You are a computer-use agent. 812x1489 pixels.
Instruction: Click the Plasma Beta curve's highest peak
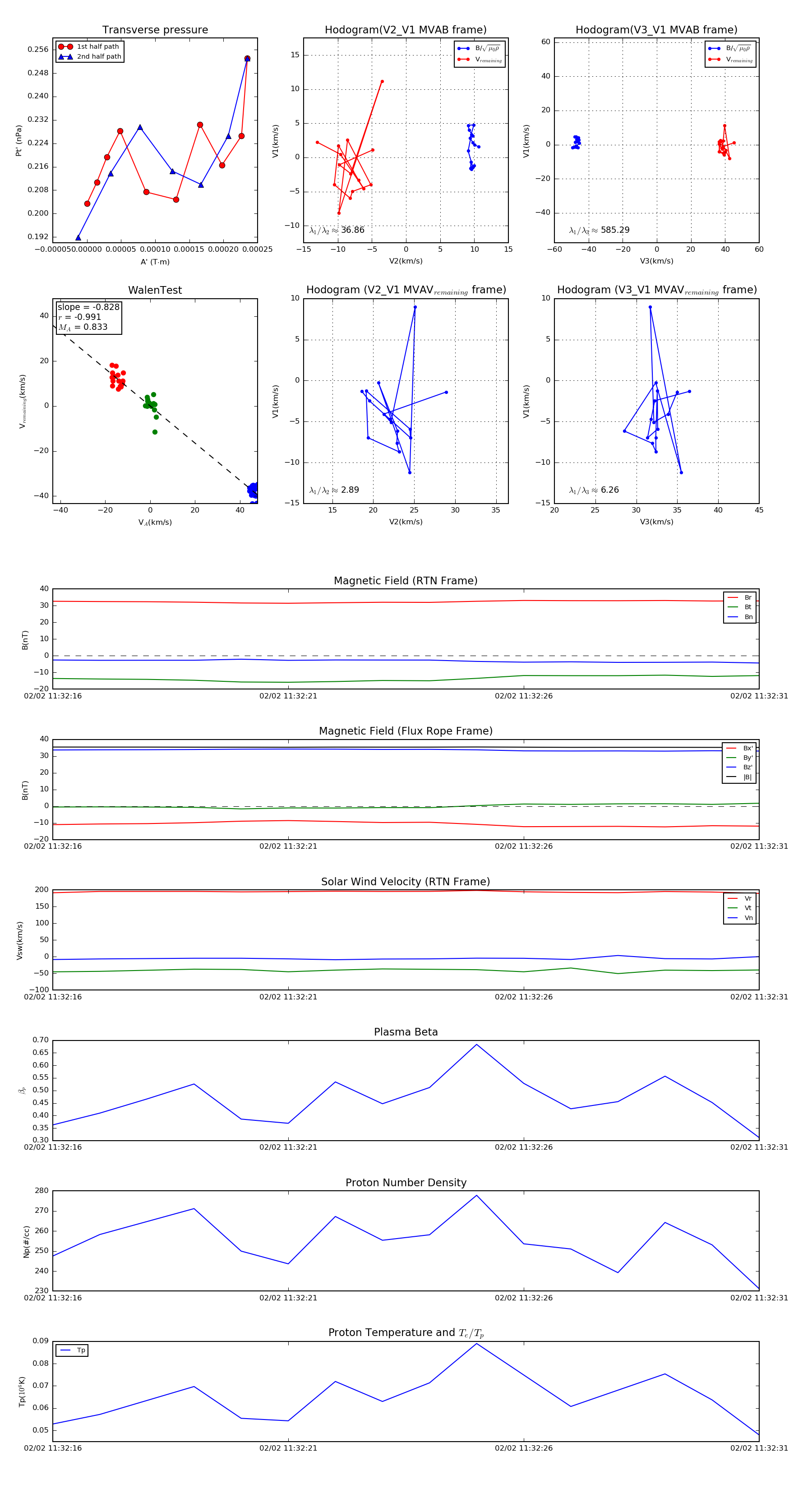476,1045
